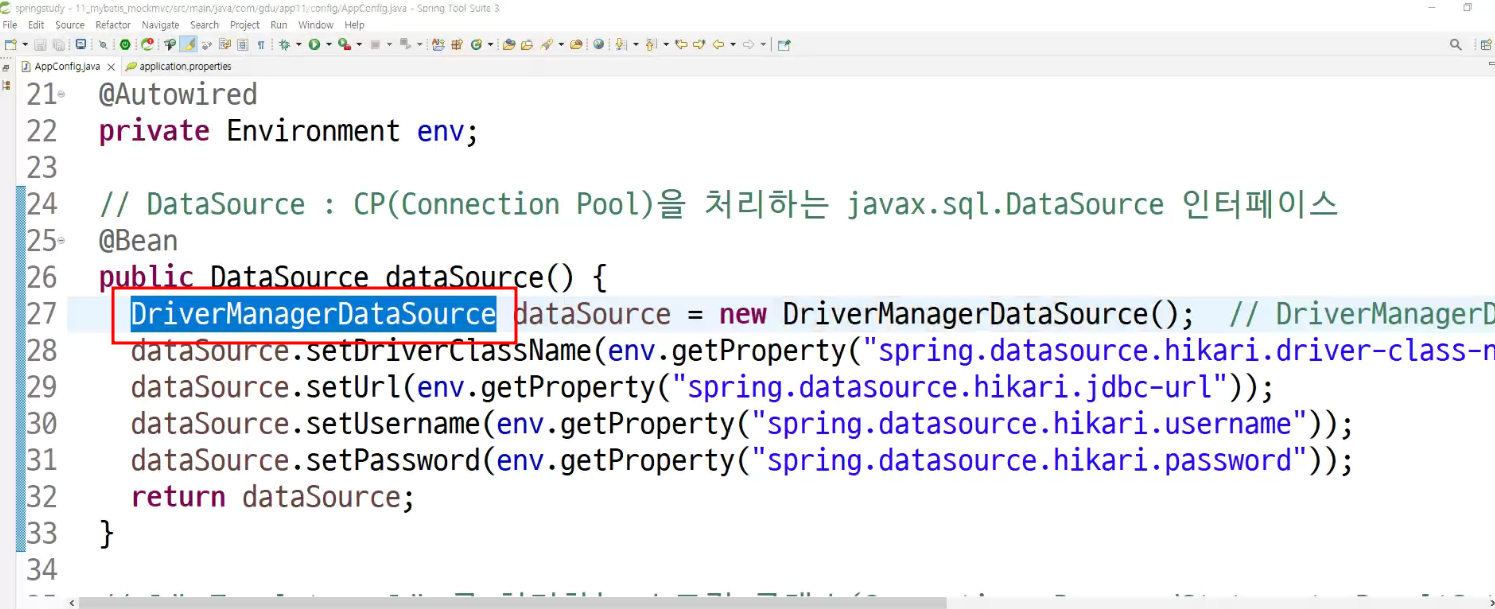Image resolution: width=1495 pixels, height=609 pixels.
Task: Click the Open Resource folder icon
Action: [x=527, y=44]
